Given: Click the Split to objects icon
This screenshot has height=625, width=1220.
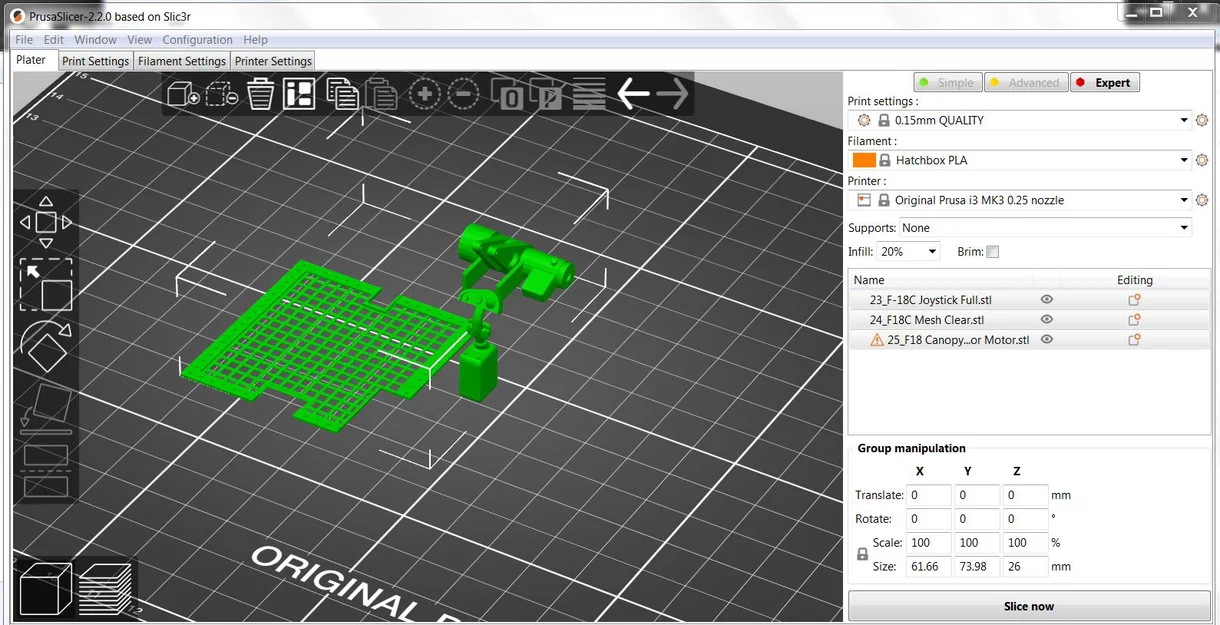Looking at the screenshot, I should 508,95.
